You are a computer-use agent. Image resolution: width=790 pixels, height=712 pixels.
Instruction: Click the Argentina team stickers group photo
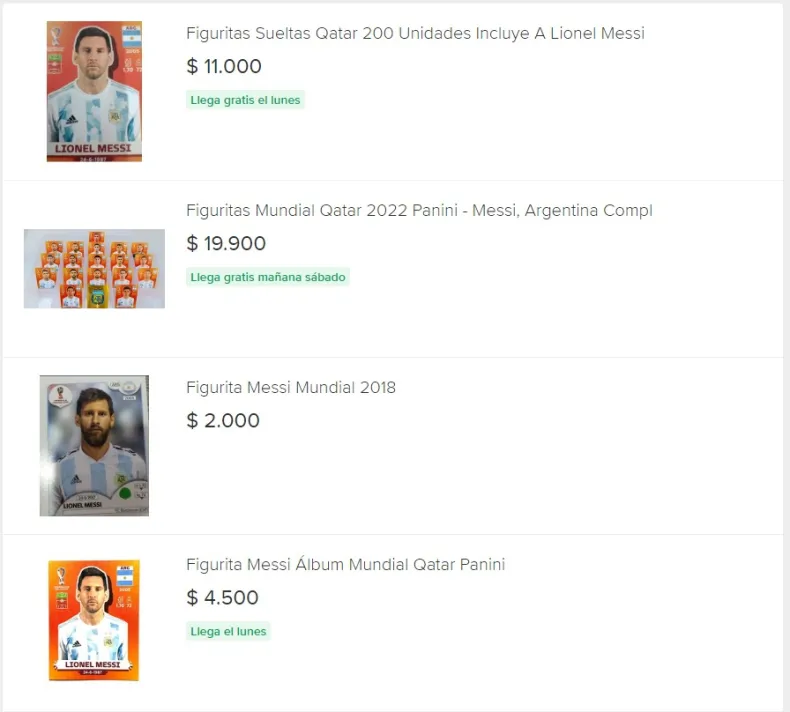pos(94,269)
